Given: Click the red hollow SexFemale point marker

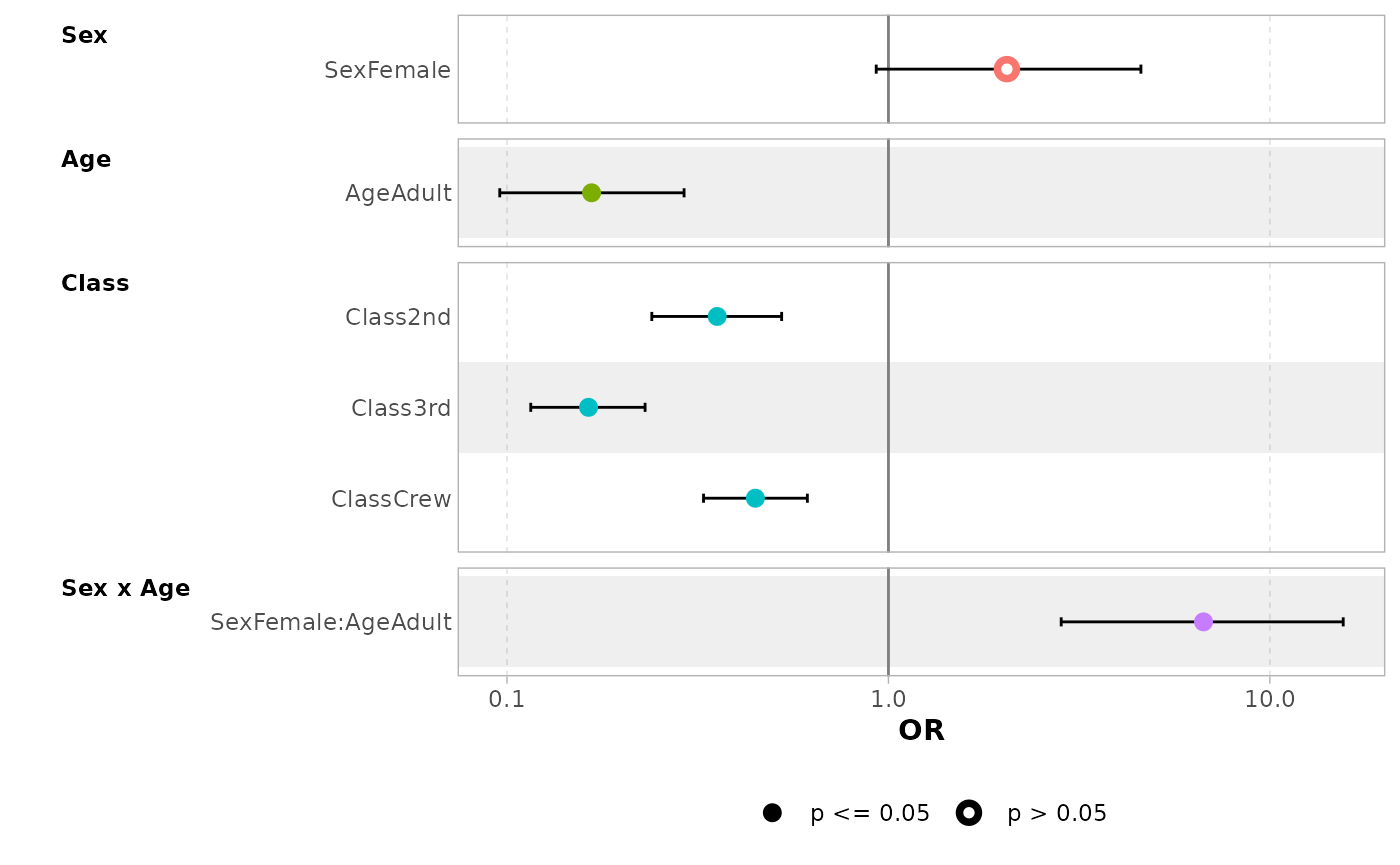Looking at the screenshot, I should coord(1007,69).
